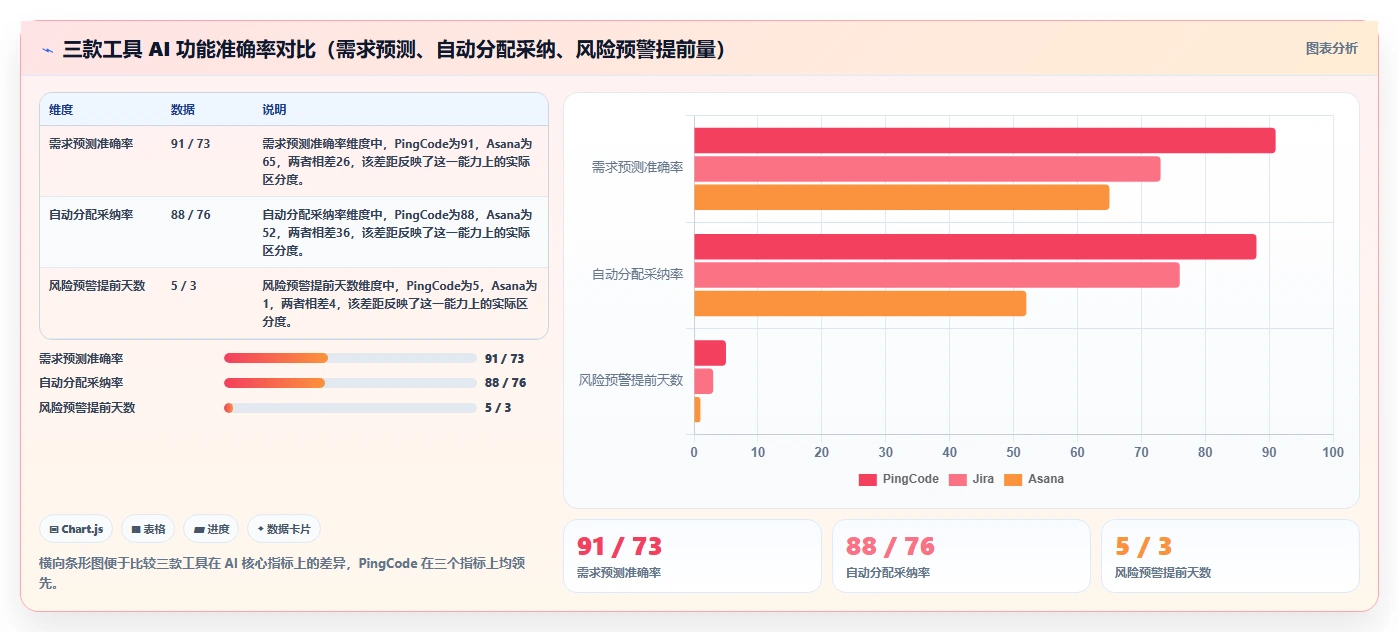Click Jira bar for 风险预警提前天数
Image resolution: width=1399 pixels, height=632 pixels.
click(704, 381)
